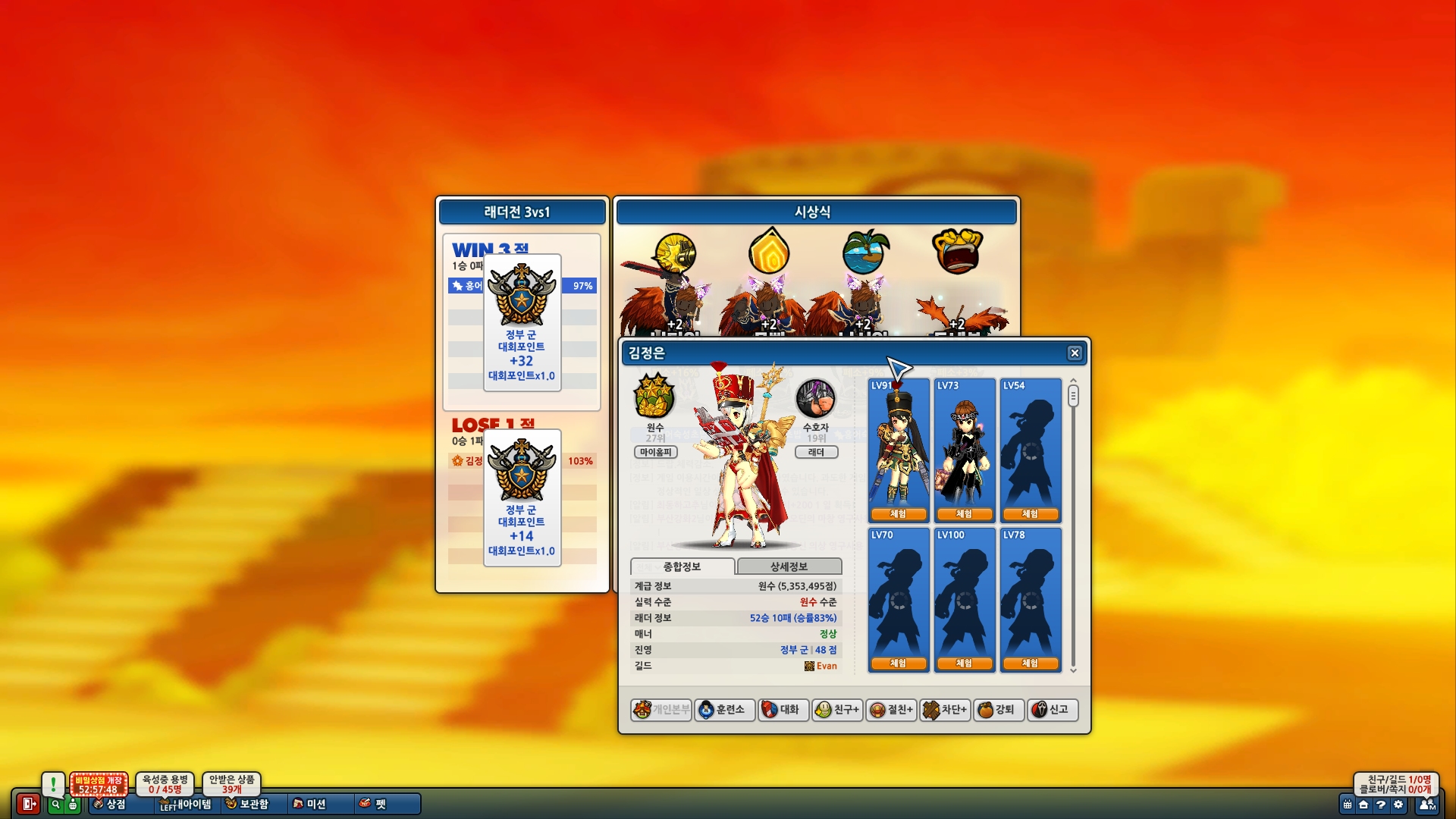1456x819 pixels.
Task: Click the 육성중 용병 0/45명 bubble
Action: pos(165,784)
